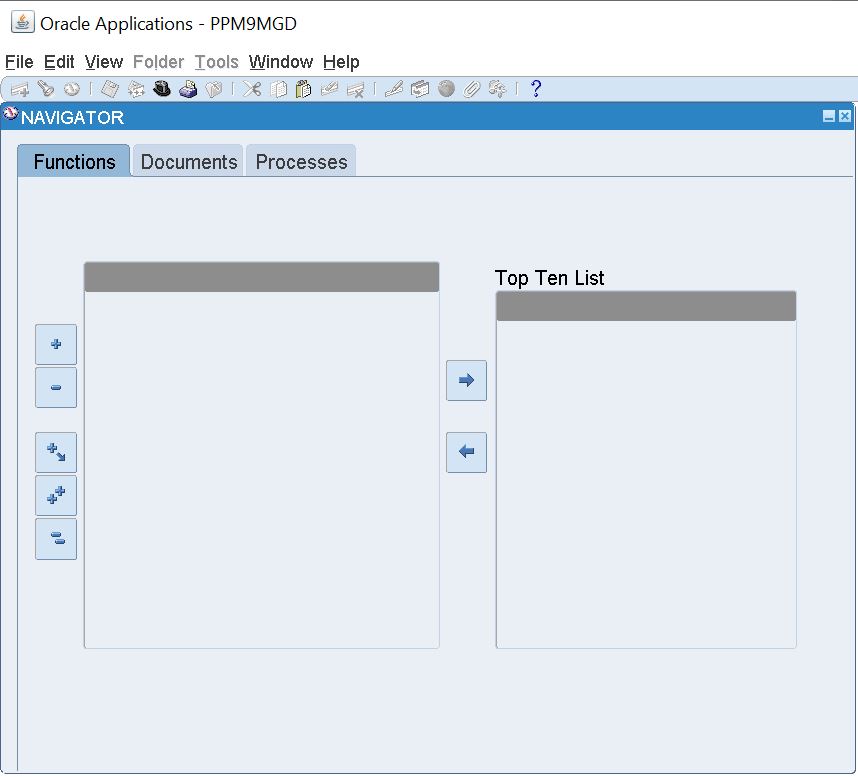Click the Find flashlight icon
The width and height of the screenshot is (858, 777).
click(x=45, y=89)
